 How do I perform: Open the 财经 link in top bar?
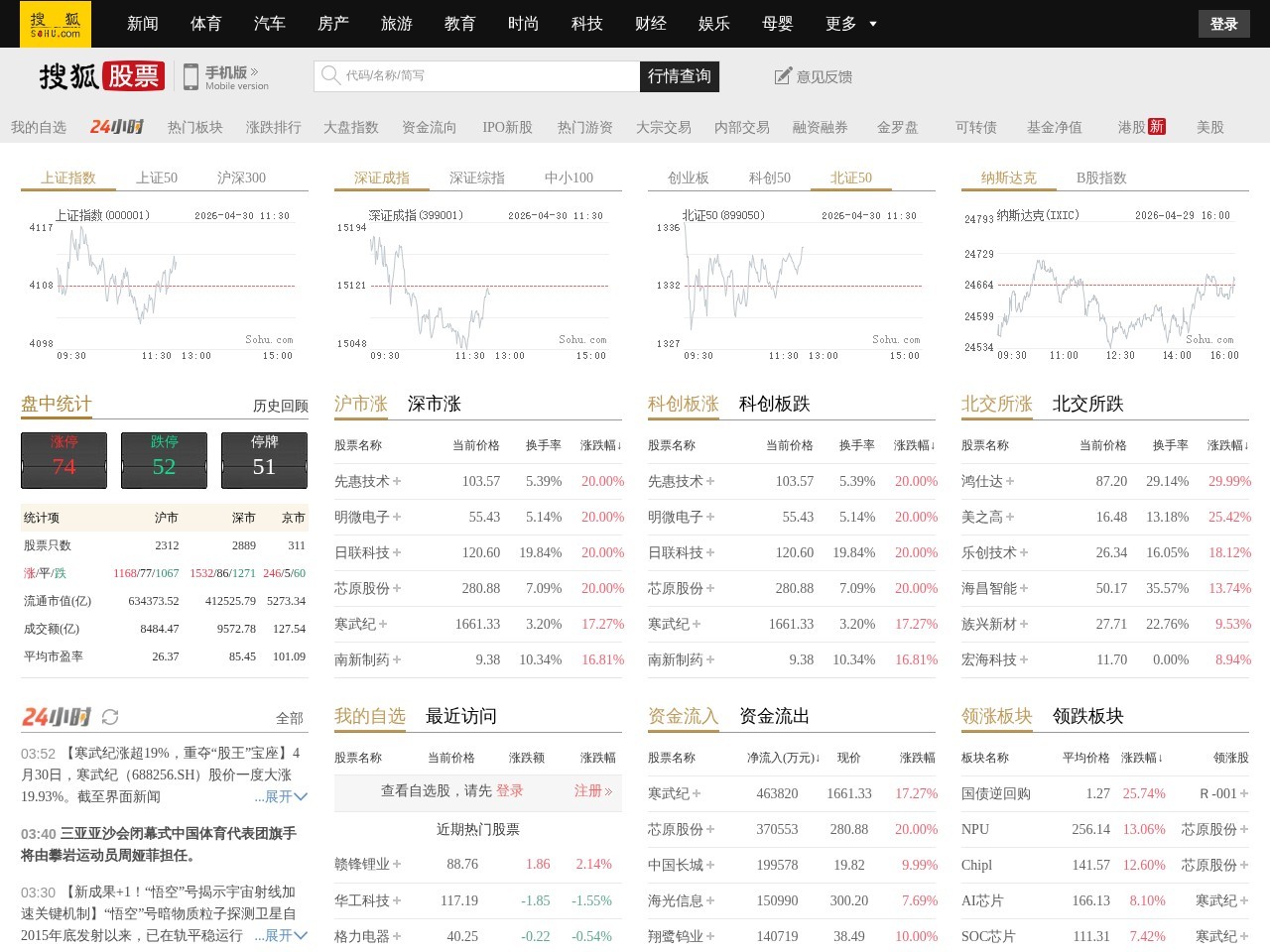pos(651,24)
